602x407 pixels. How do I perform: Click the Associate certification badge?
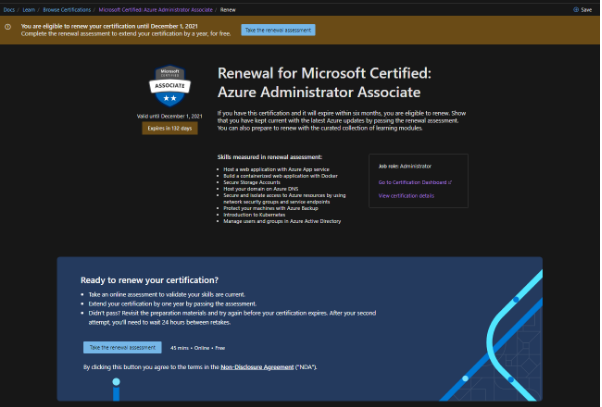click(x=170, y=86)
